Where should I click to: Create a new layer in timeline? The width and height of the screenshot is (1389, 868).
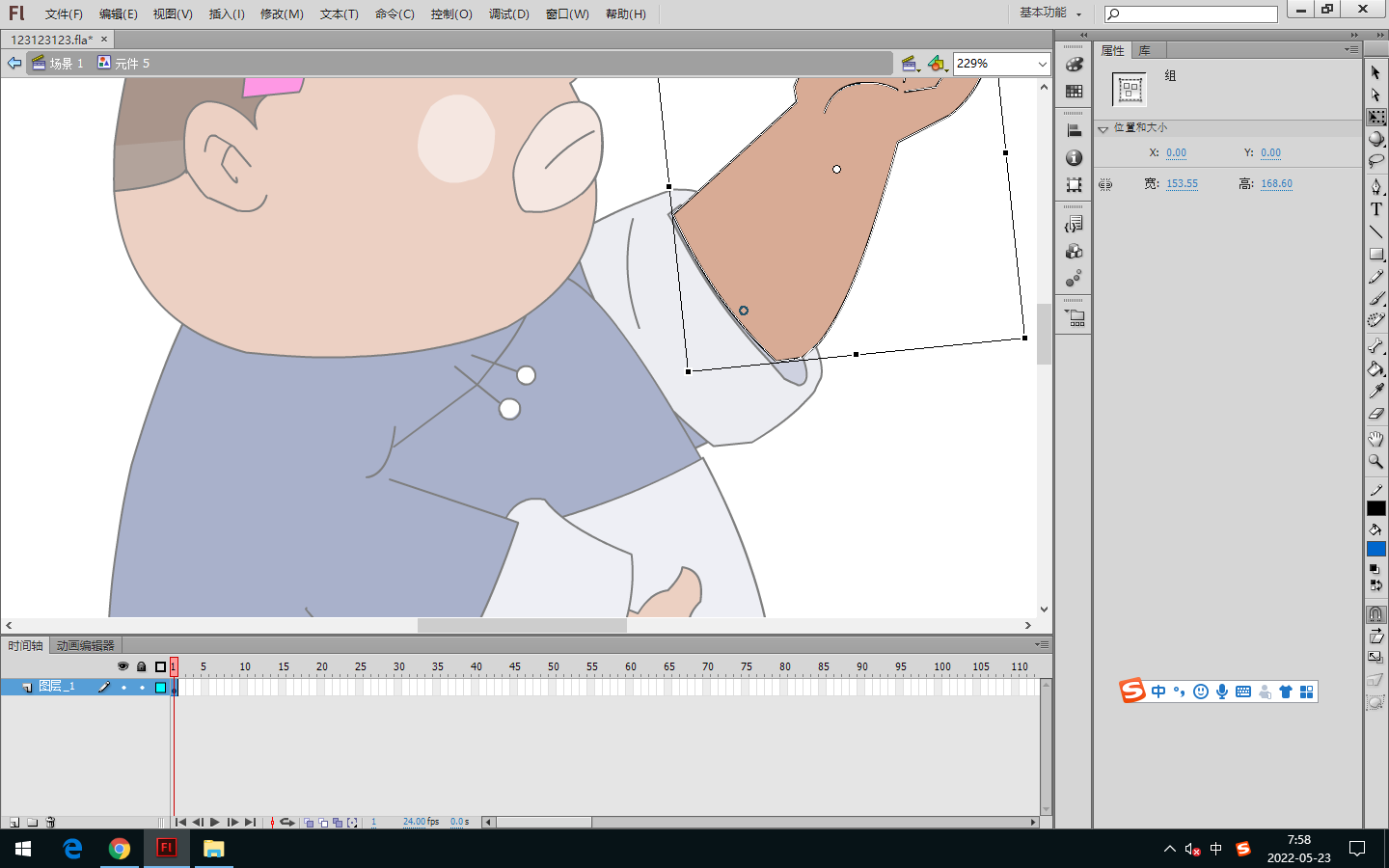14,823
